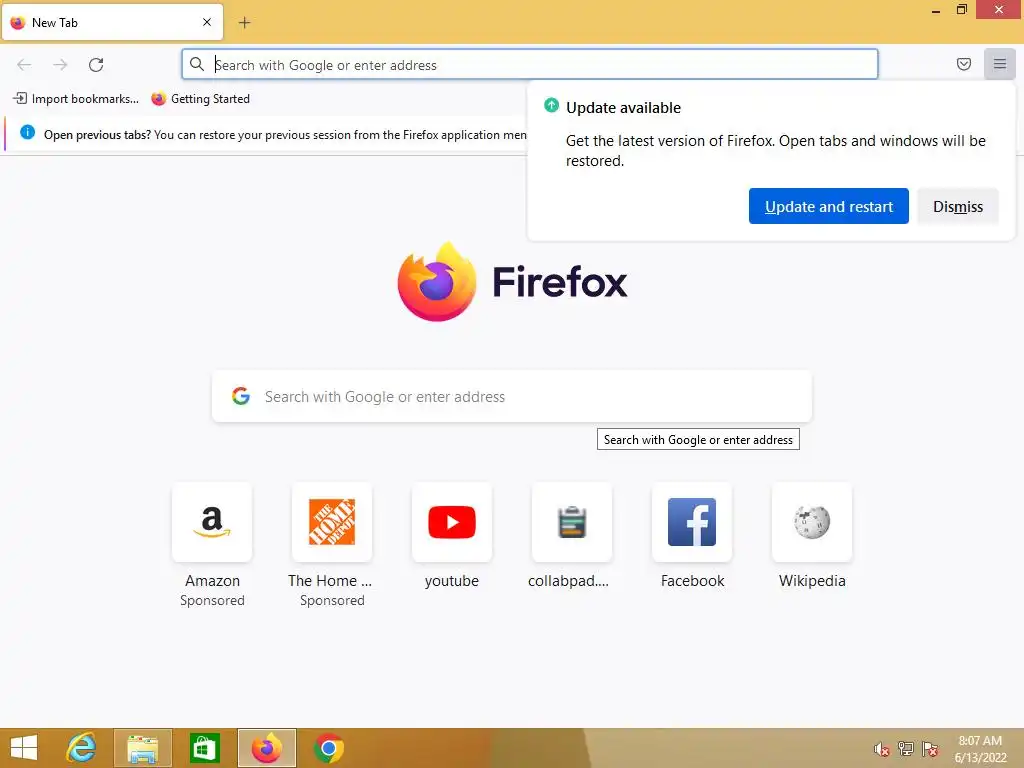
Task: Dismiss the update notification
Action: point(957,206)
